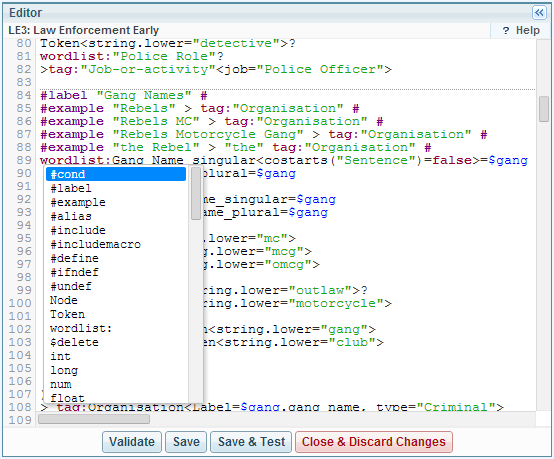Click the lower="motorcycle" code on line 100
Viewport: 554px width, 459px height.
pyautogui.click(x=297, y=303)
